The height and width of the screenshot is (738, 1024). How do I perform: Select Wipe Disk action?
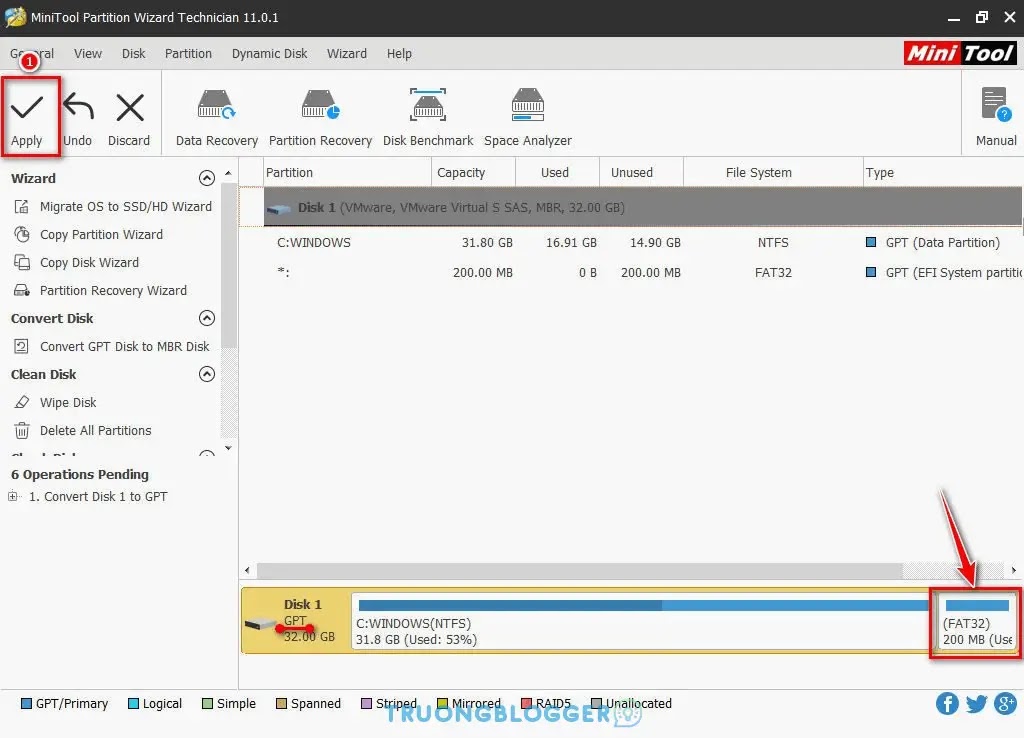click(68, 402)
